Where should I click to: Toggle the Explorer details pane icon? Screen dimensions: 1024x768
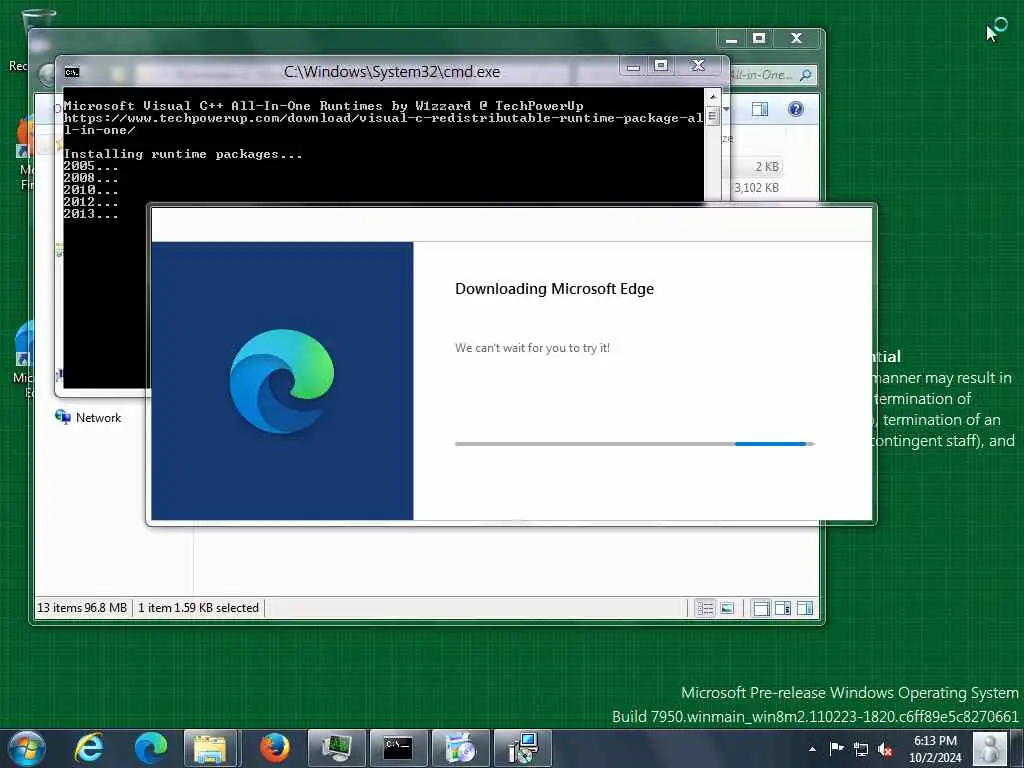click(x=783, y=609)
